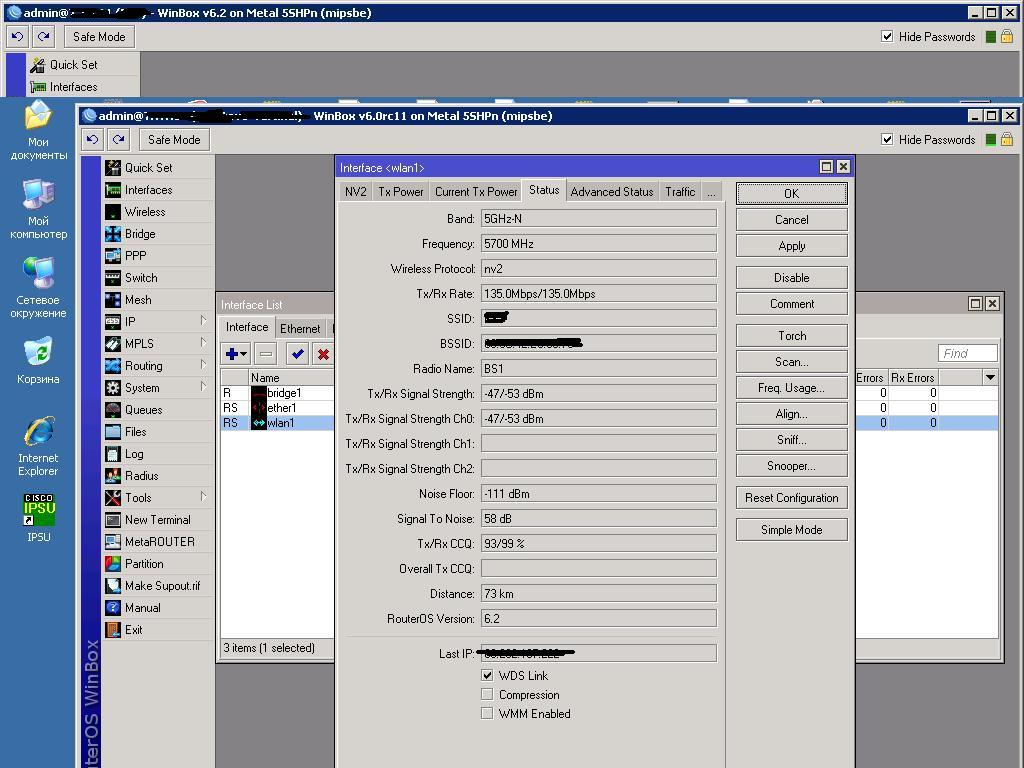Click Exit in the WinBox sidebar
Viewport: 1024px width, 768px height.
(x=158, y=630)
